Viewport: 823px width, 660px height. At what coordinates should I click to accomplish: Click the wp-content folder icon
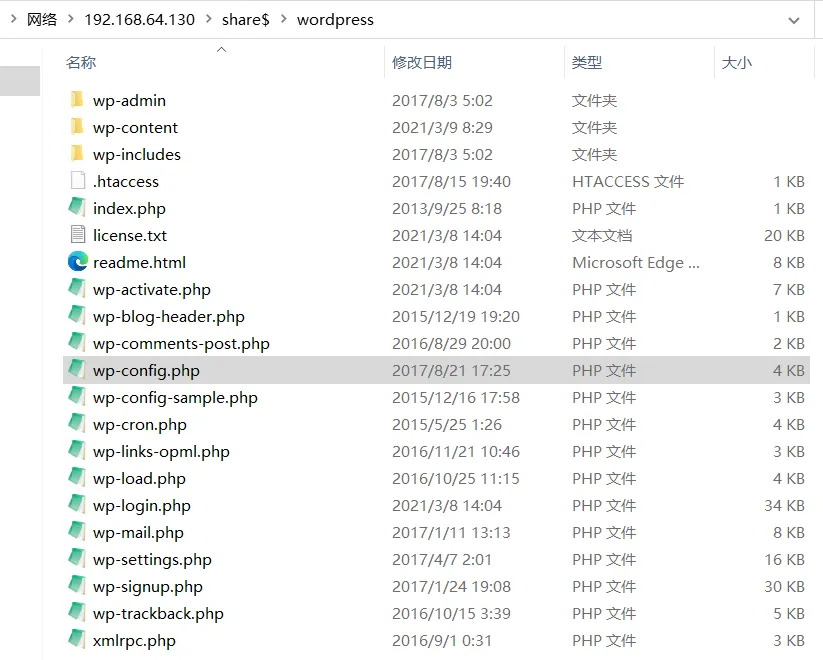[x=77, y=127]
